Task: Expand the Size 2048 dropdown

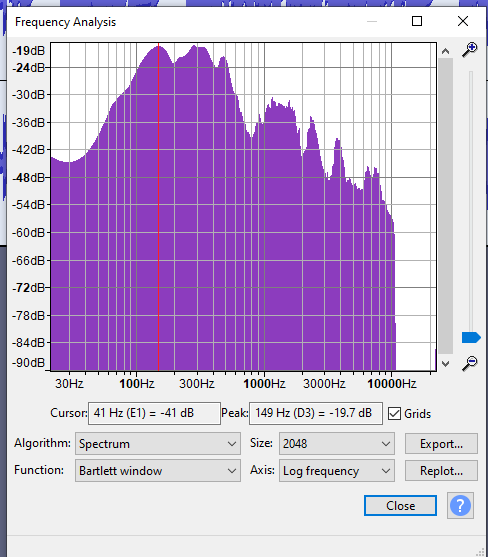Action: pyautogui.click(x=337, y=444)
